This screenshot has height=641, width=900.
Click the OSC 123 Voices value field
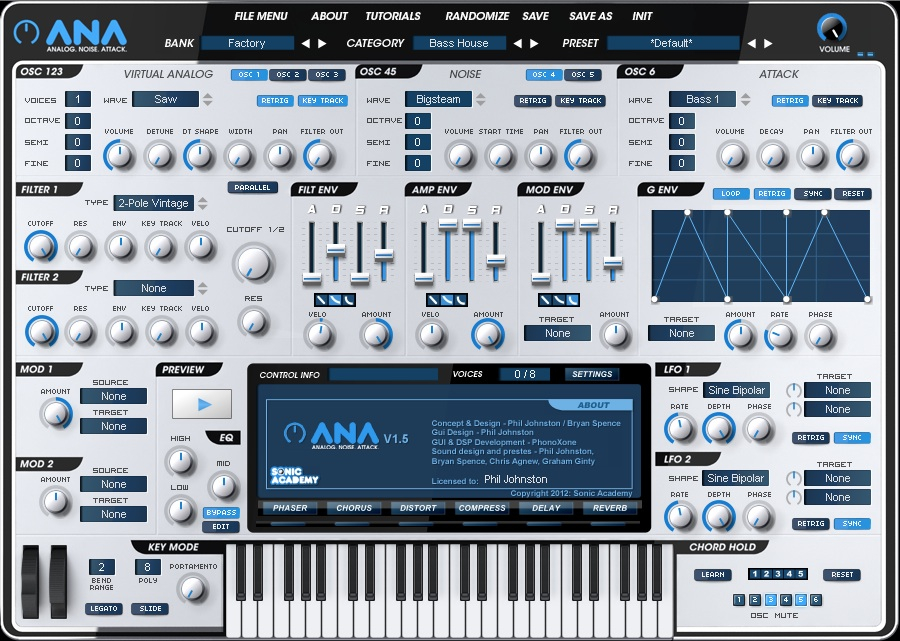pyautogui.click(x=78, y=99)
